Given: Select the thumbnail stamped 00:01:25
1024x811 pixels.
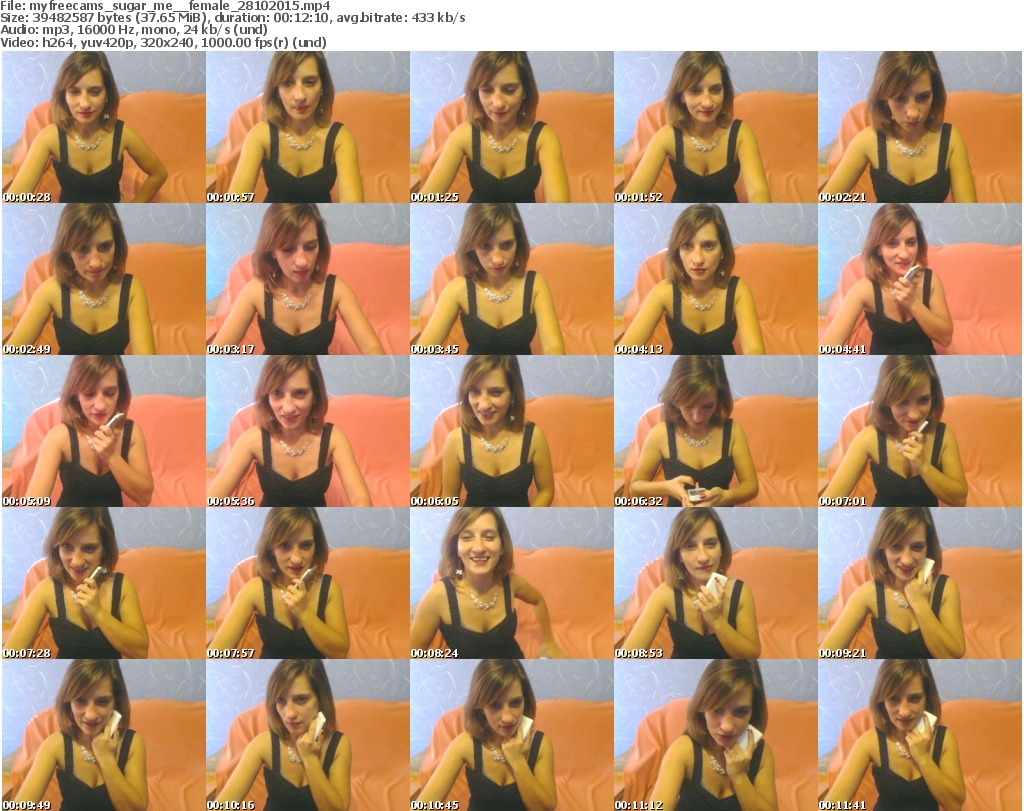Looking at the screenshot, I should (512, 127).
